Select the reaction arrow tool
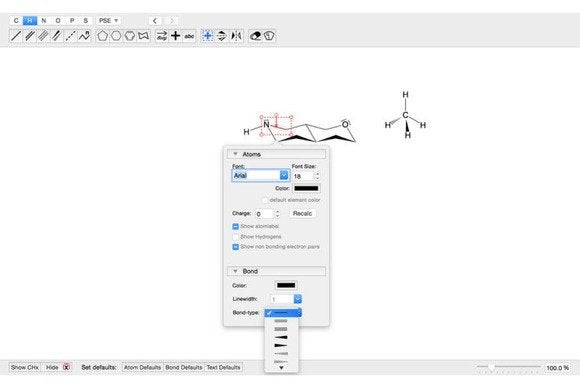 pyautogui.click(x=162, y=36)
